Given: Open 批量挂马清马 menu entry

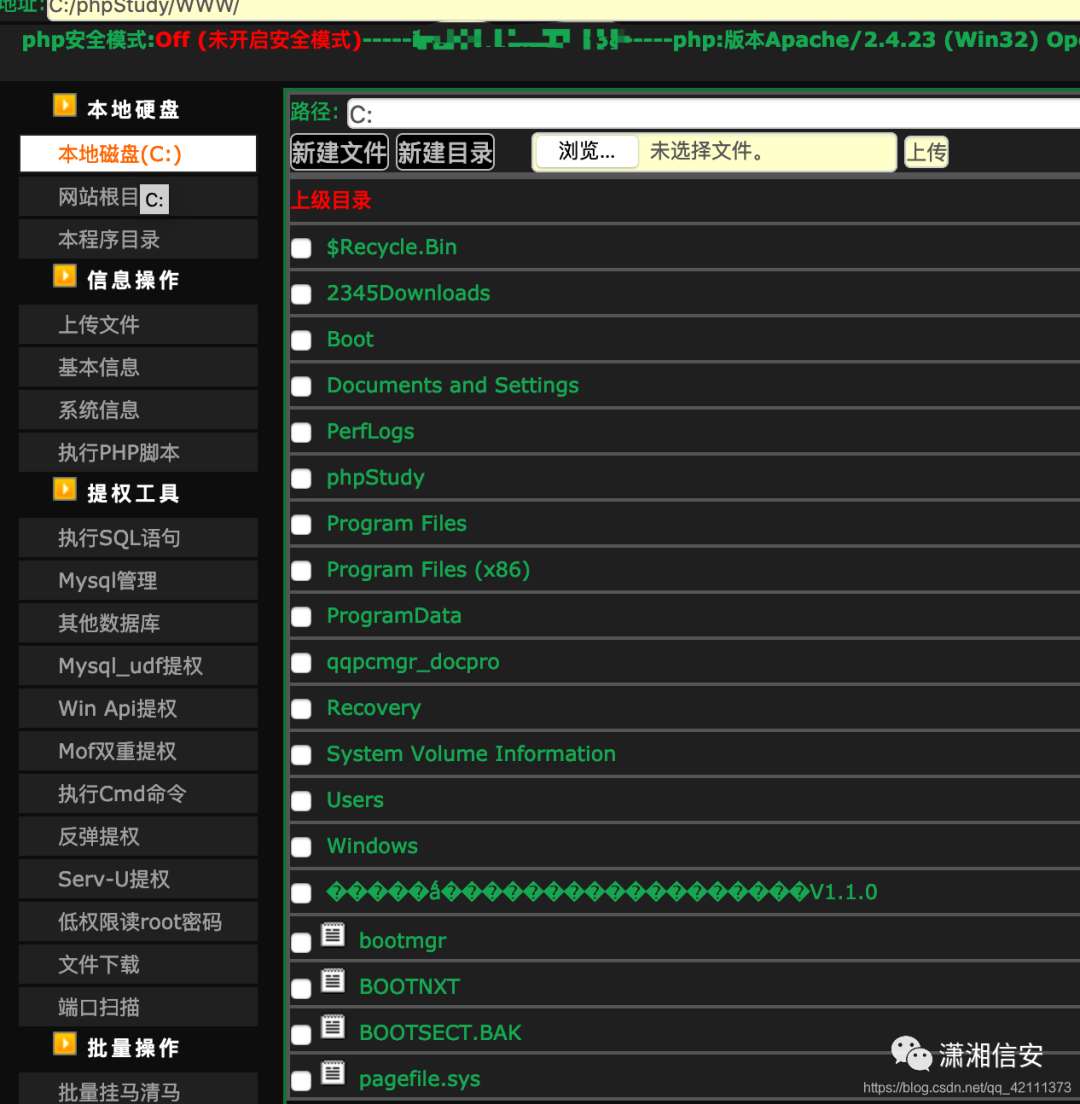Looking at the screenshot, I should 138,1090.
